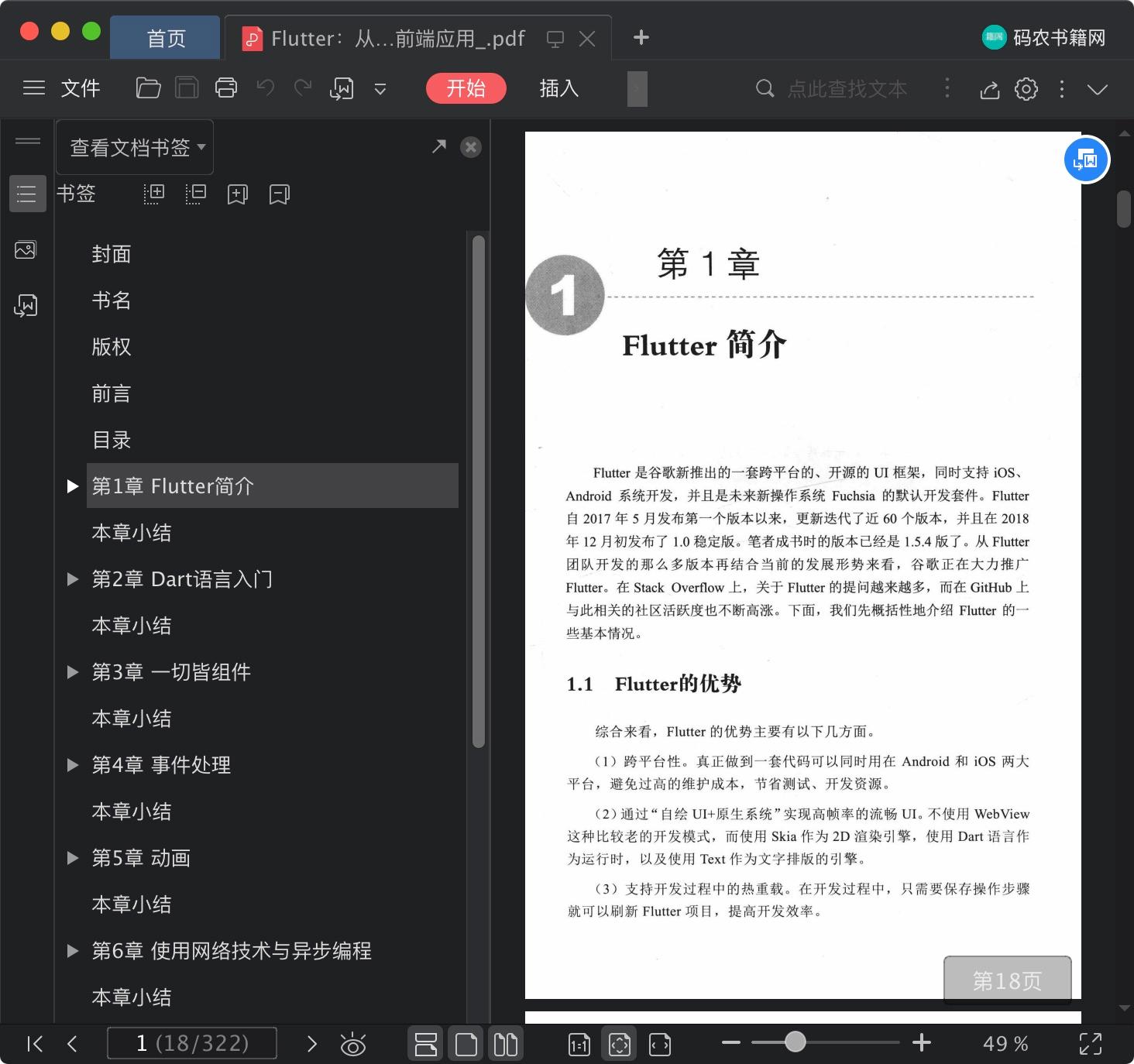Toggle eye protection mode icon
Viewport: 1134px width, 1064px height.
353,1045
